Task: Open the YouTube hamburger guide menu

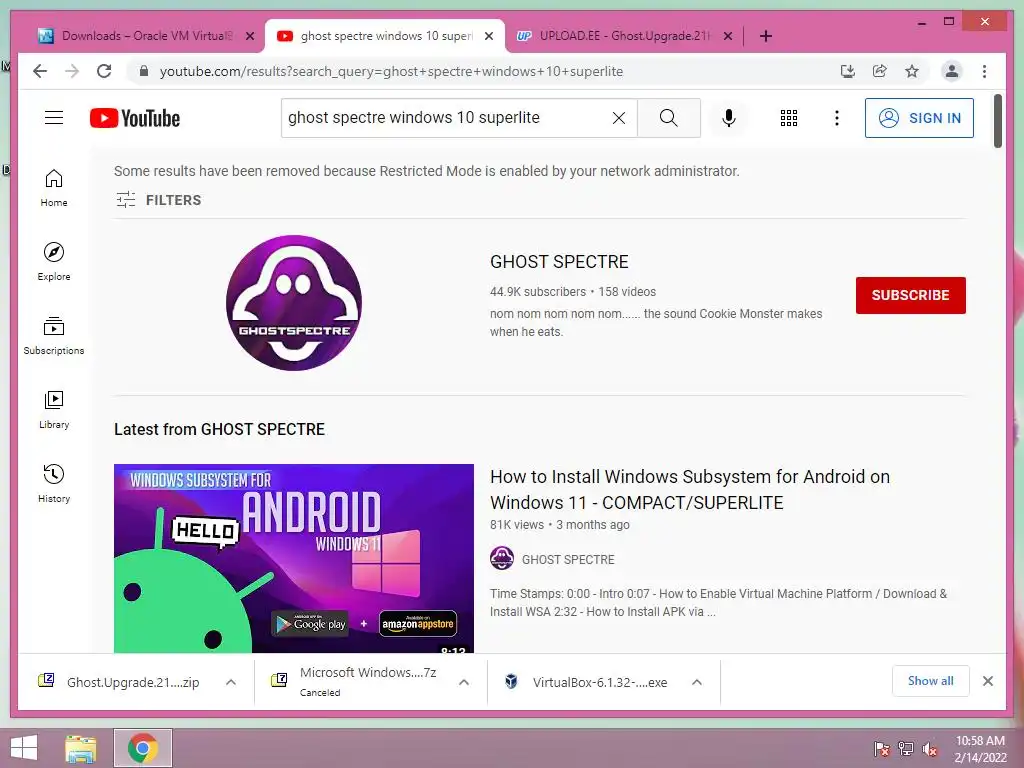Action: [54, 118]
